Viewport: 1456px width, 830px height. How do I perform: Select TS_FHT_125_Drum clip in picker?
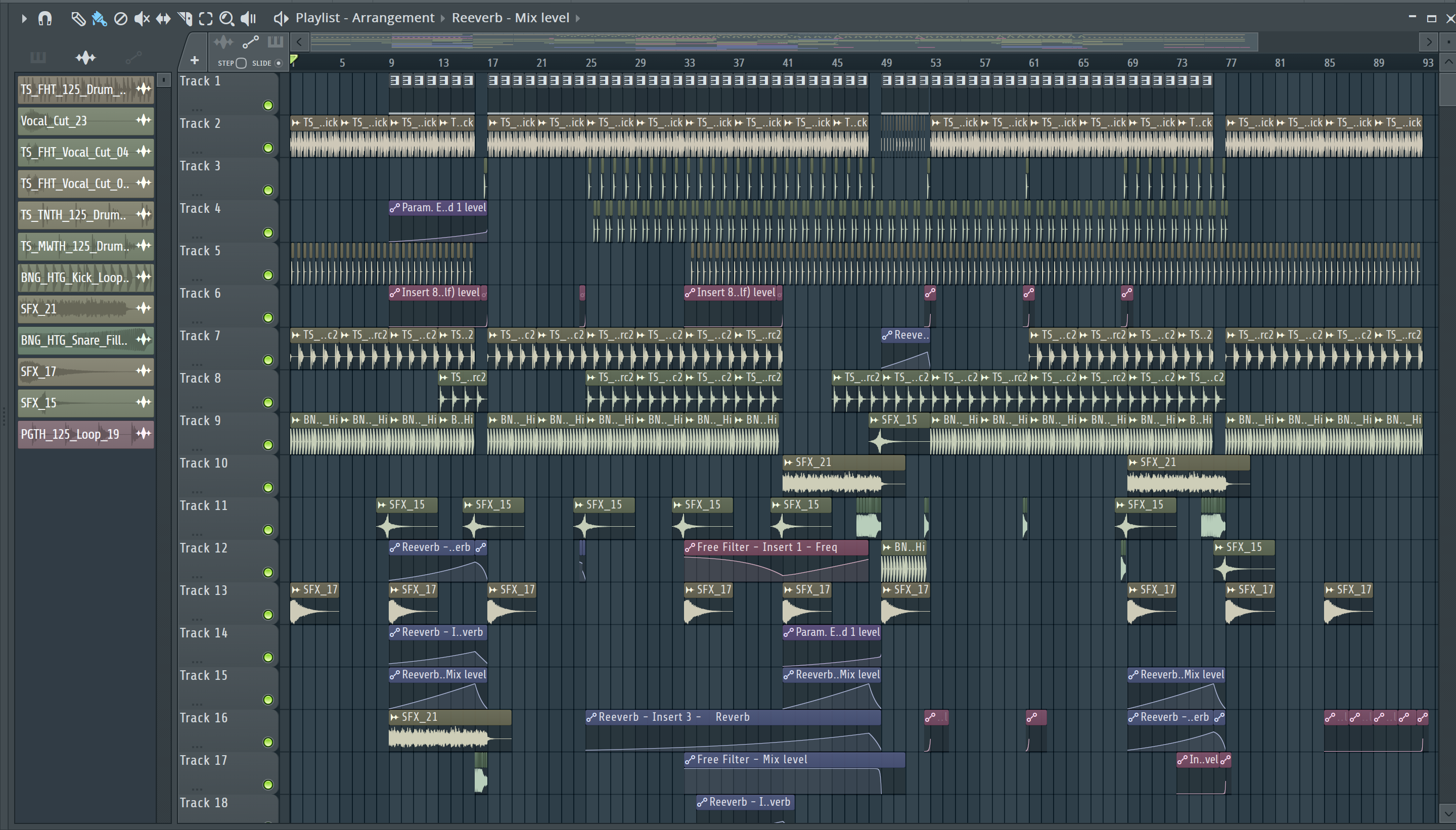[85, 89]
